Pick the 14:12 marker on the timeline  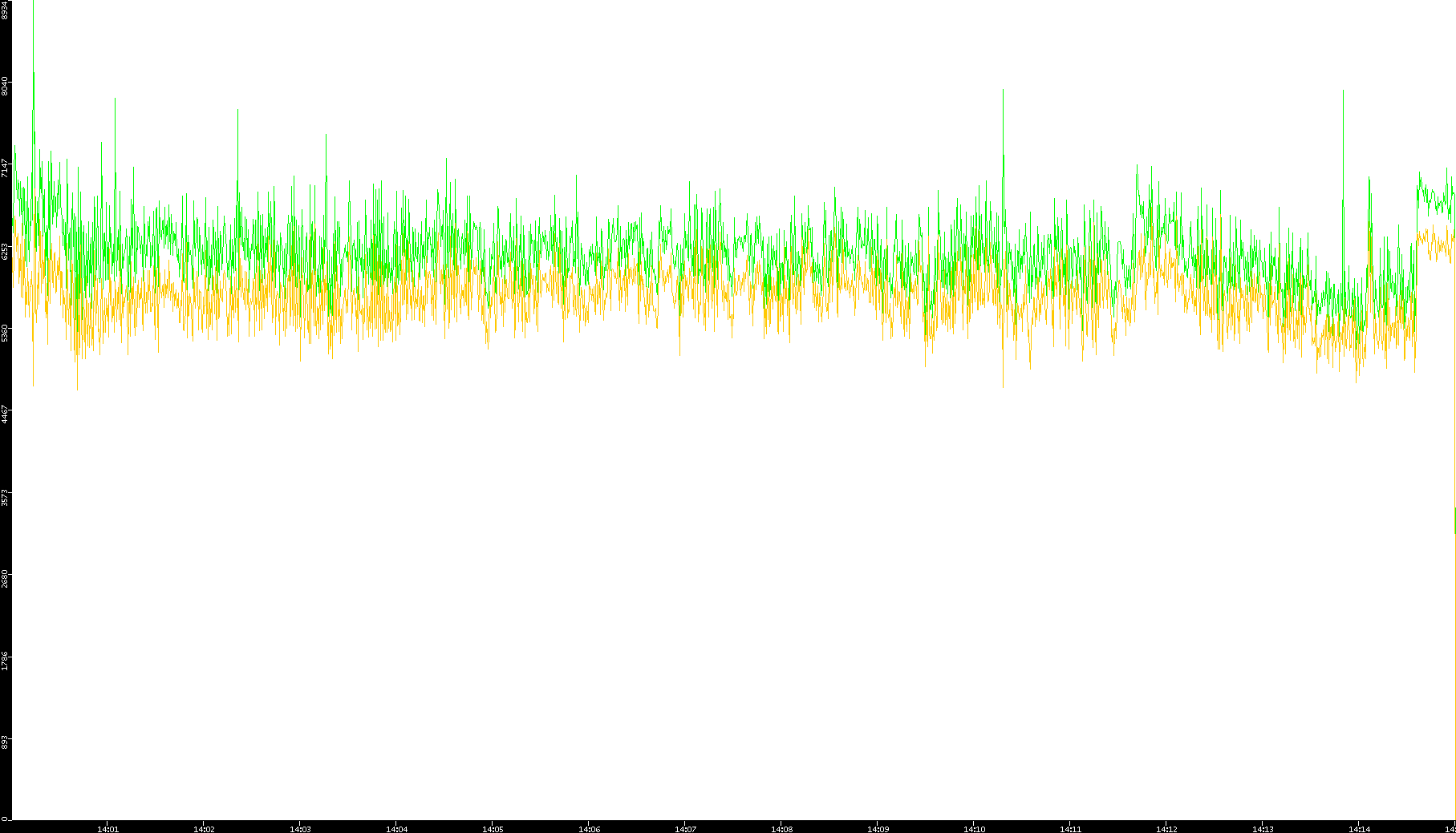coord(1166,829)
